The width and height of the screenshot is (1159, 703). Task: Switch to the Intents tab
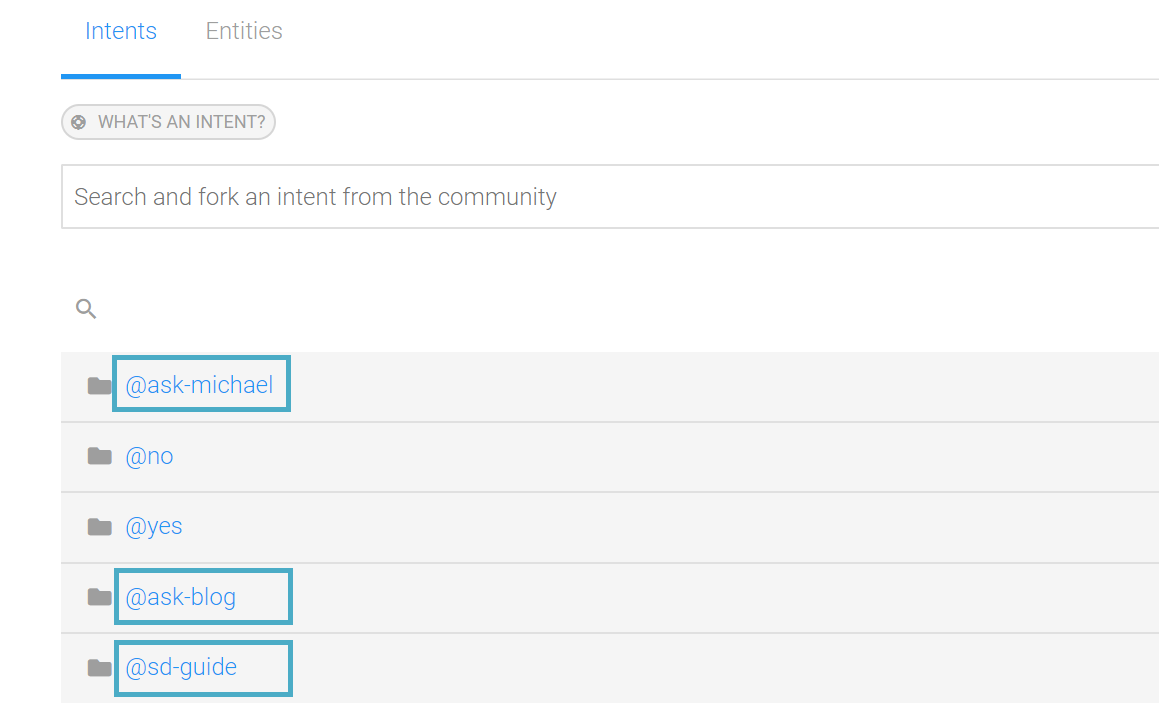tap(120, 31)
